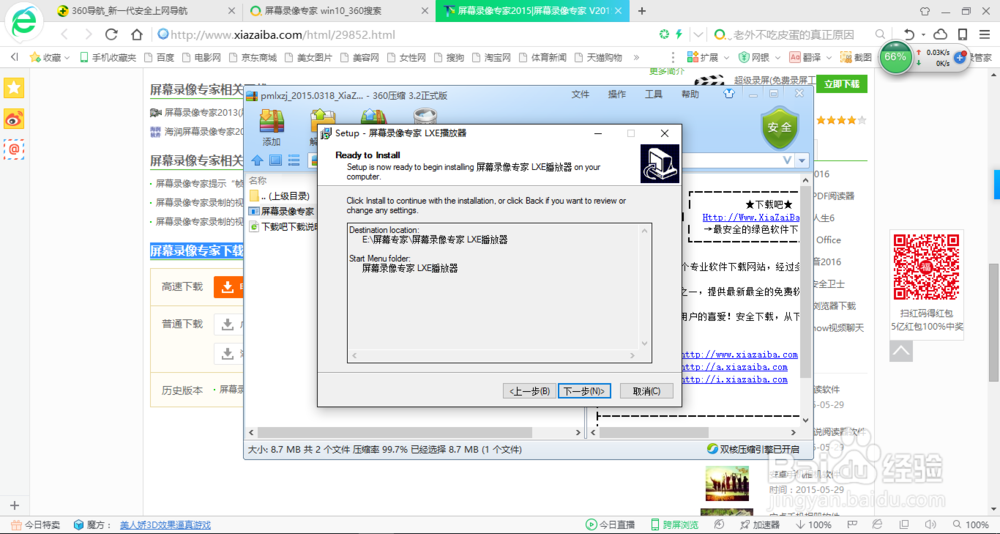Open 今日特卖 in the status bar

[x=34, y=525]
